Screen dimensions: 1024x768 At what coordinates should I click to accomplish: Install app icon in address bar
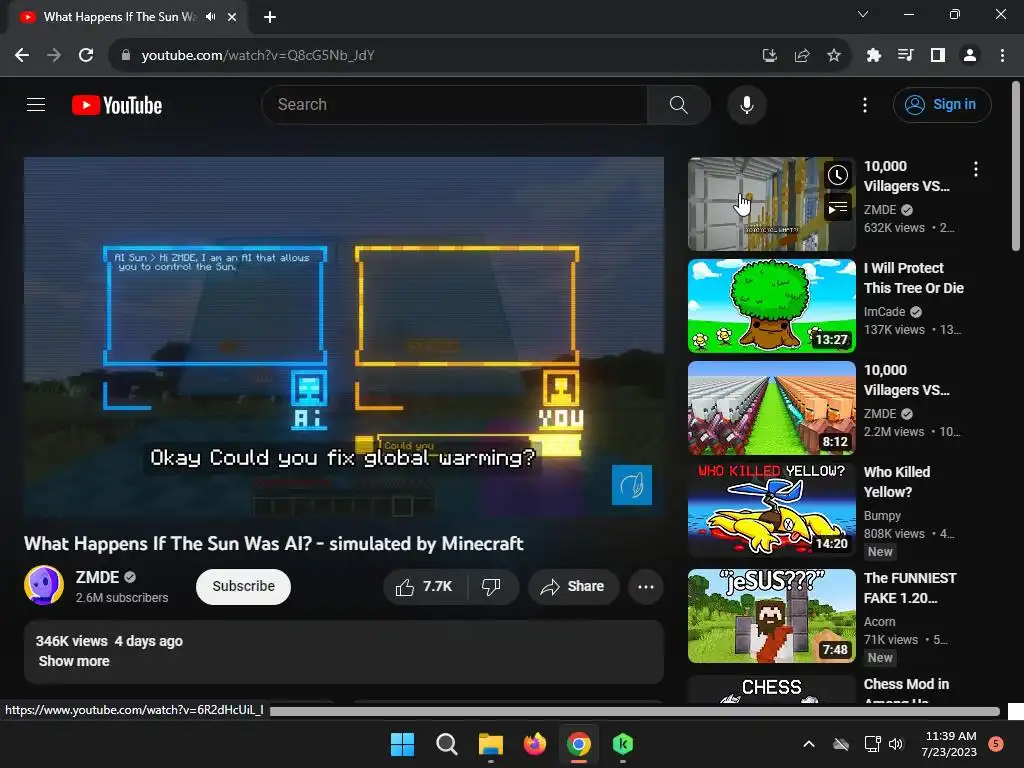pos(770,56)
